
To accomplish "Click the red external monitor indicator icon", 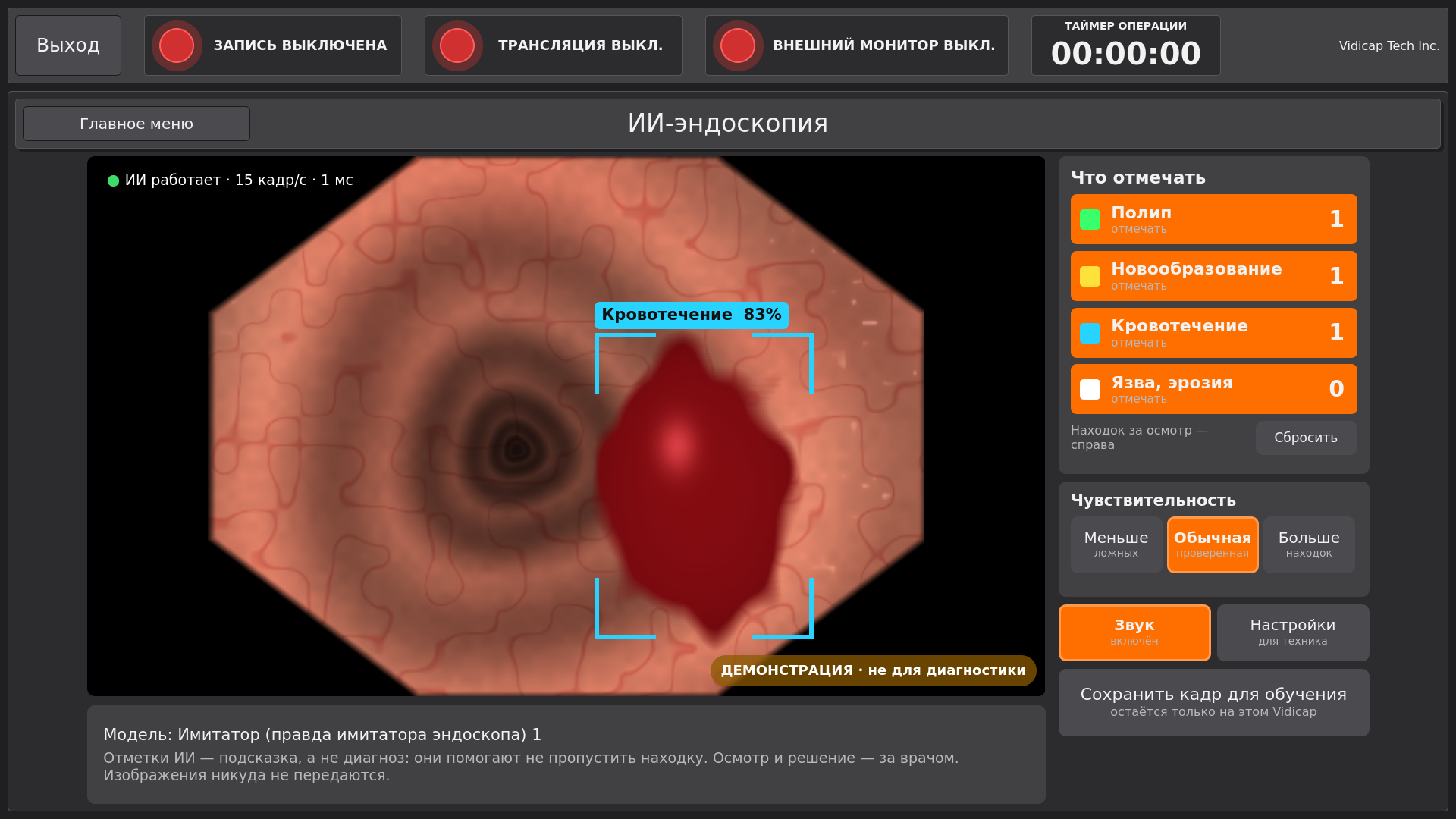I will tap(738, 45).
